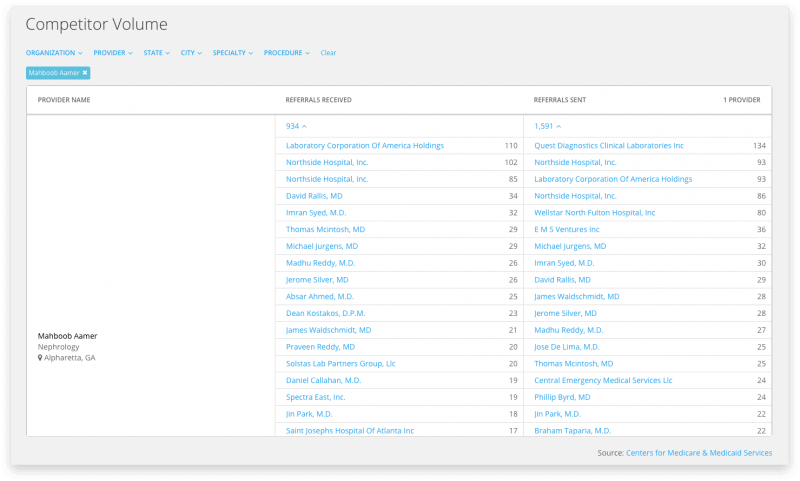Viewport: 800px width, 481px height.
Task: Click the Competitor Volume heading
Action: coord(96,24)
